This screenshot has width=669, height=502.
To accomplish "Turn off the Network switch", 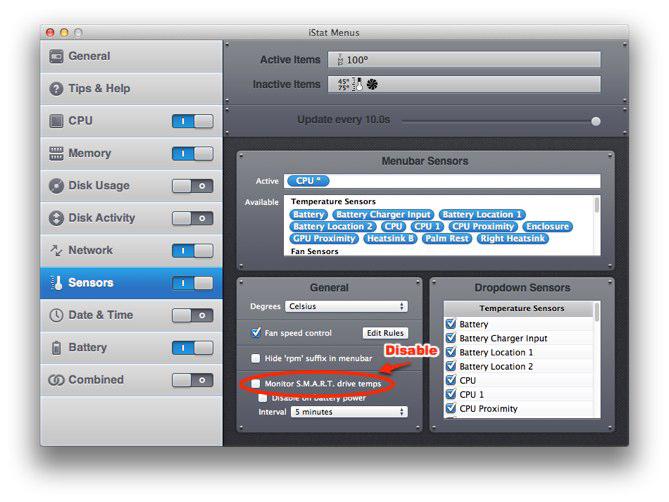I will pos(192,251).
